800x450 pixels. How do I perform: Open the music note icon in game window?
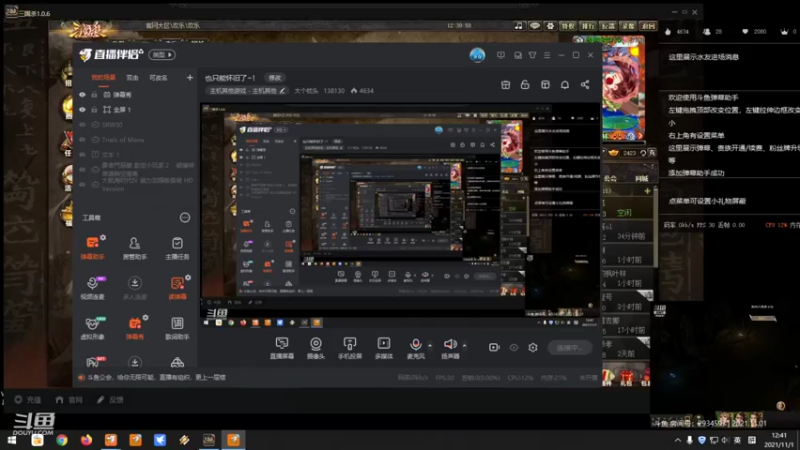click(x=518, y=26)
